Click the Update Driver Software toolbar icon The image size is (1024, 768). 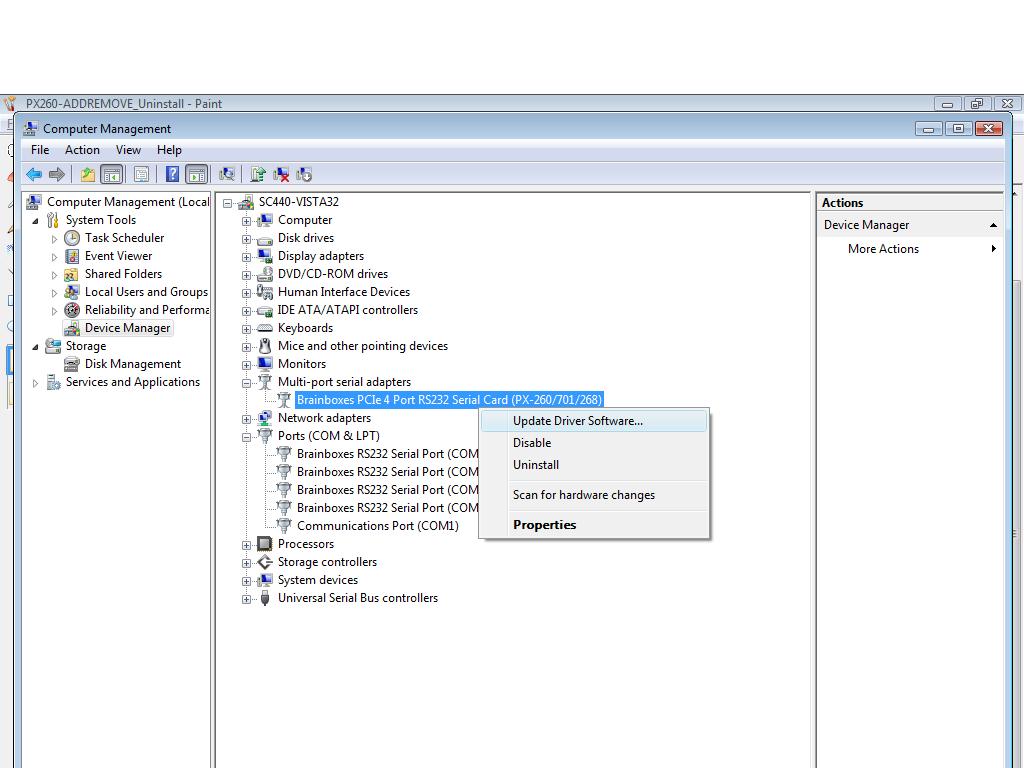[257, 172]
